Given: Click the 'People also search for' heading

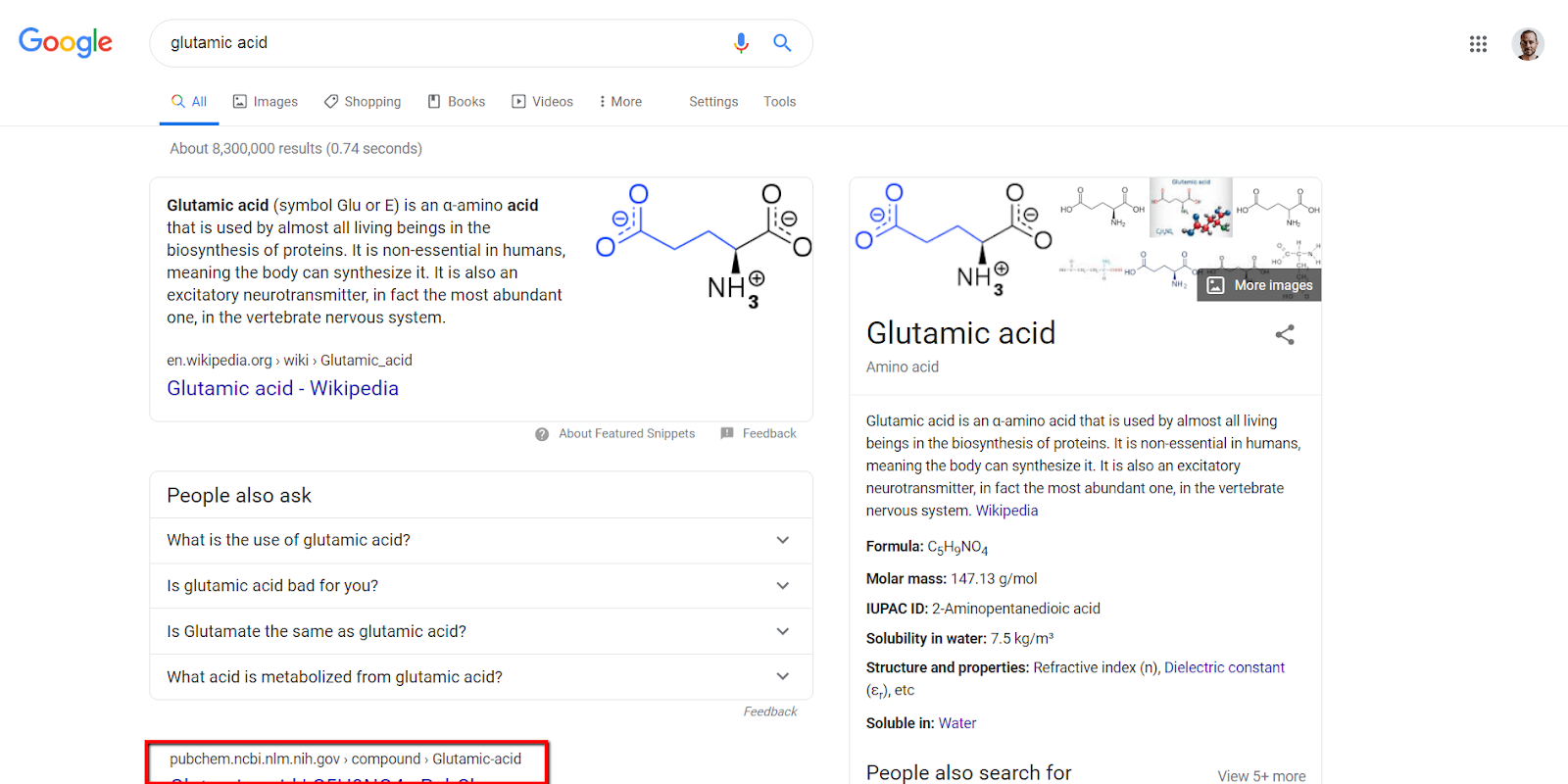Looking at the screenshot, I should (x=969, y=772).
